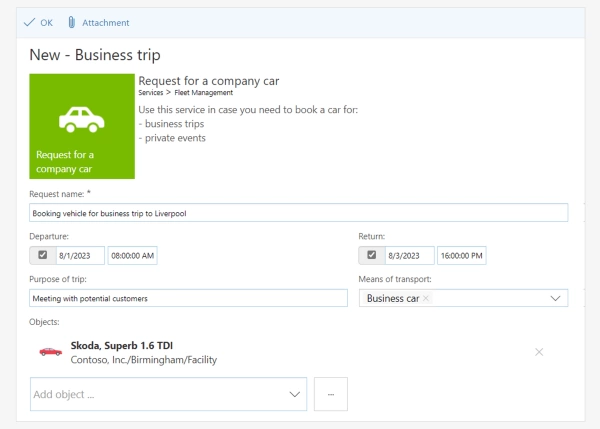This screenshot has width=600, height=429.
Task: Expand the Add object dropdown arrow
Action: (x=295, y=394)
